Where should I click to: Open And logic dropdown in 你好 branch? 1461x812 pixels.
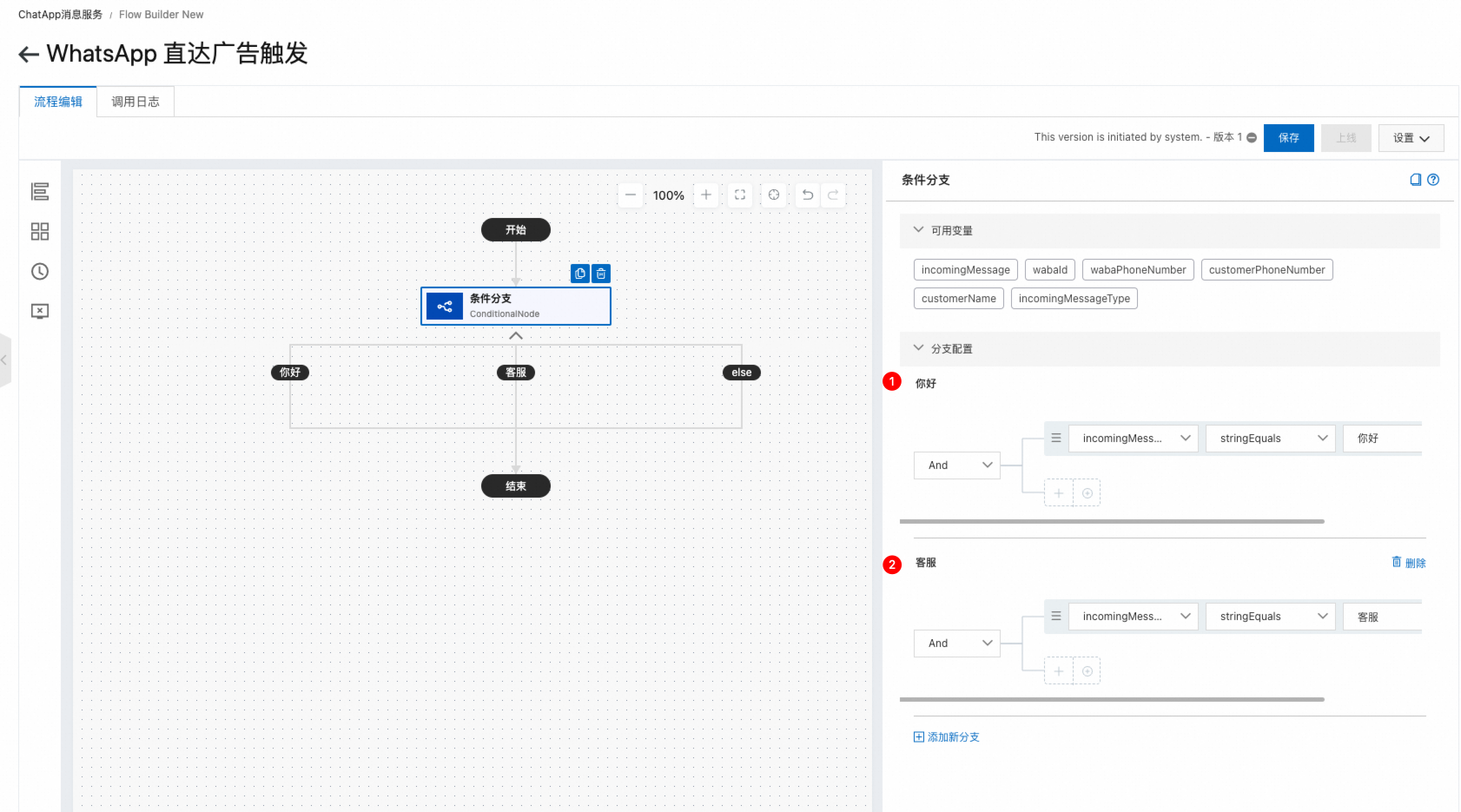click(957, 465)
